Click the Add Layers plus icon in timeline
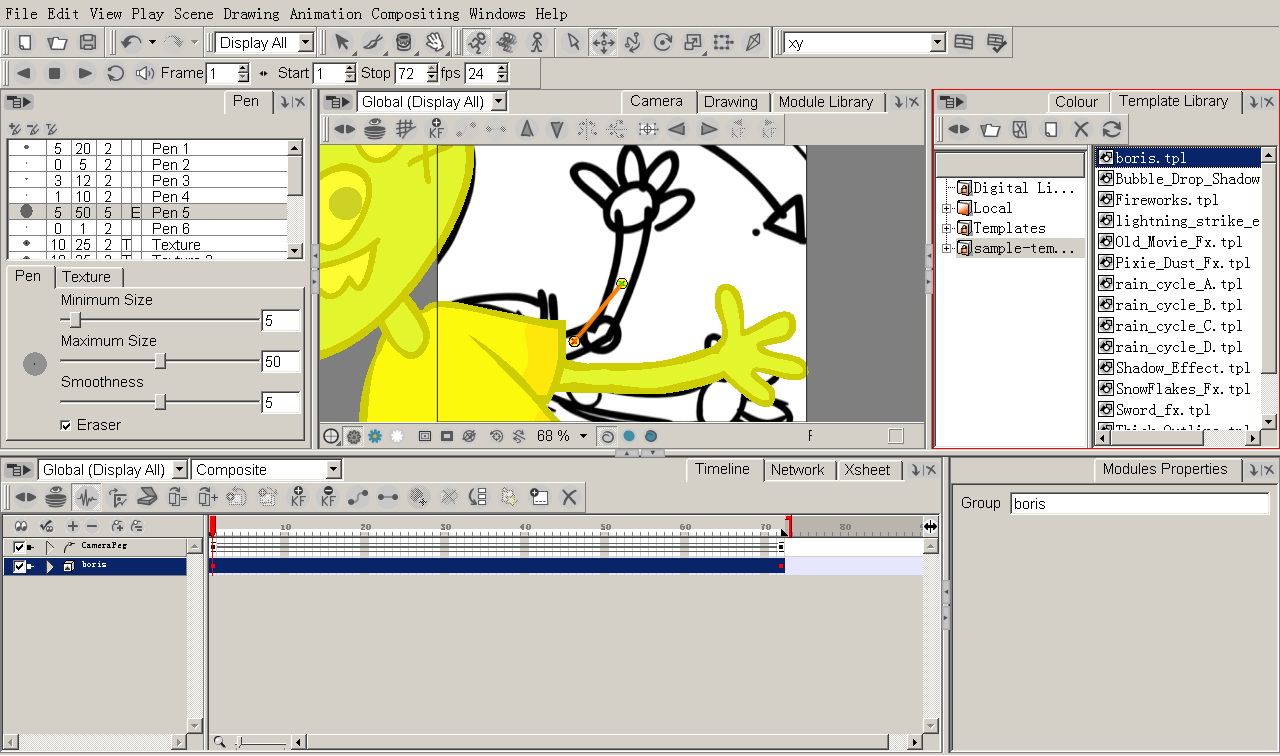The image size is (1280, 756). click(72, 526)
